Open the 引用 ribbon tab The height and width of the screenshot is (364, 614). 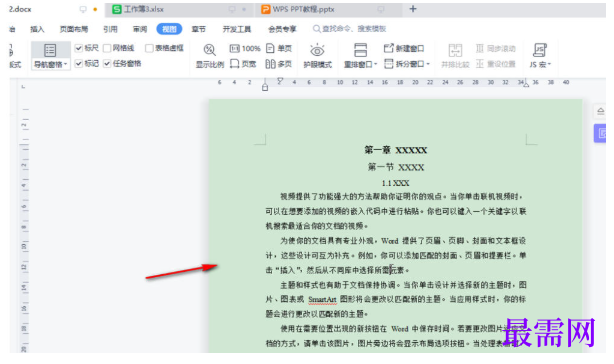110,29
